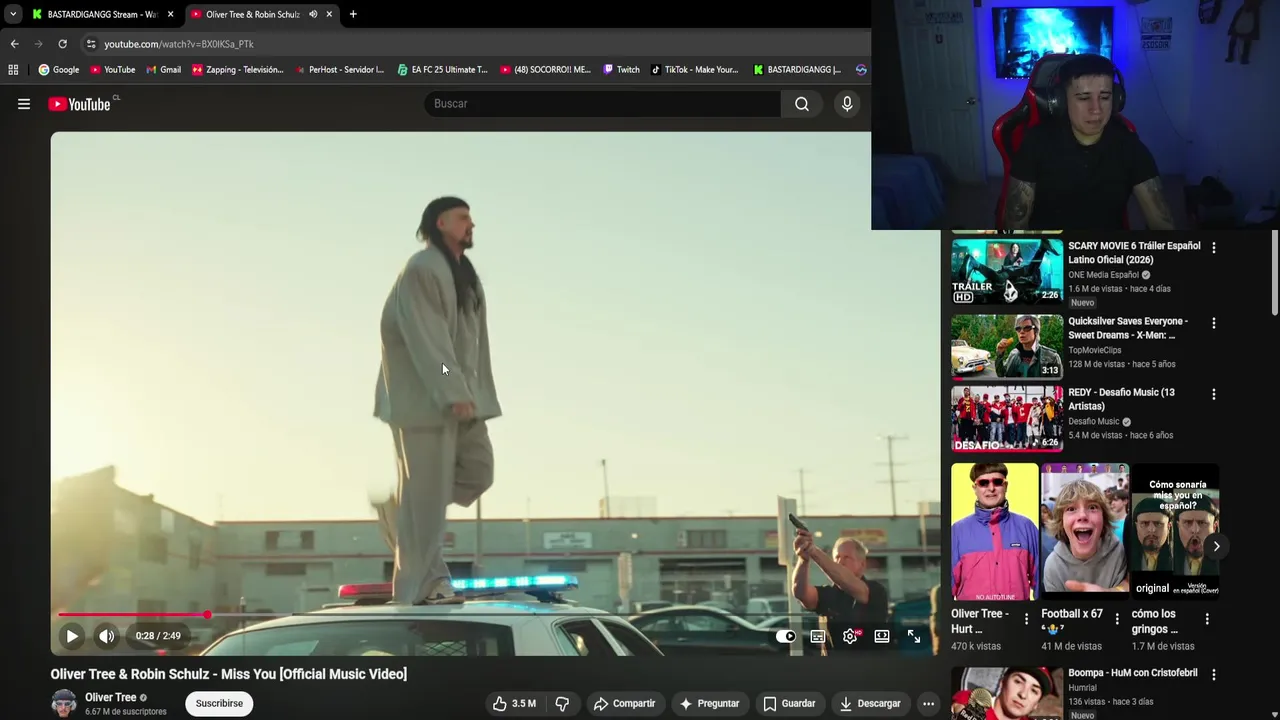Click the search magnifier button

[x=802, y=104]
